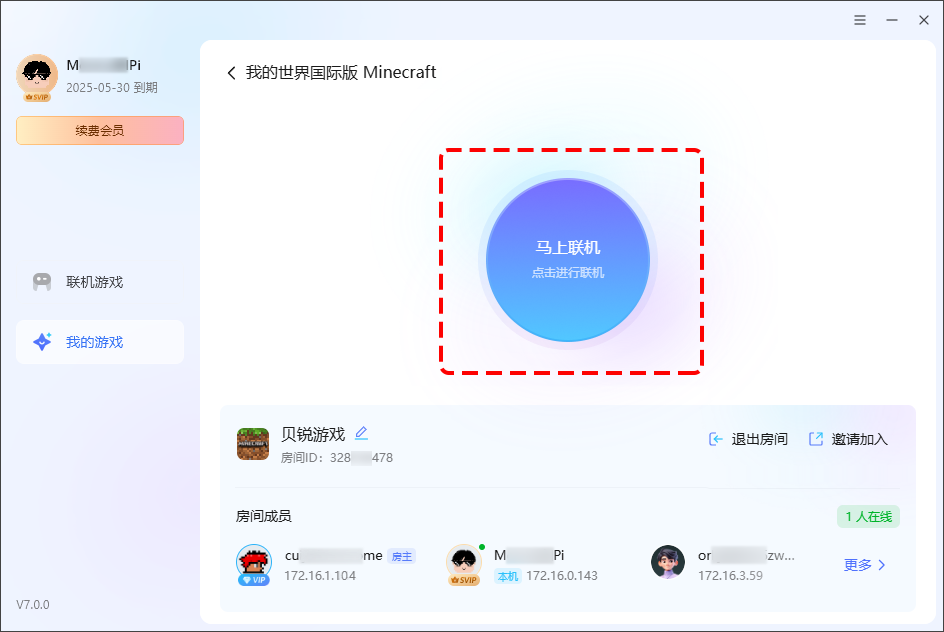
Task: Click the 房间成员 heading
Action: click(264, 516)
